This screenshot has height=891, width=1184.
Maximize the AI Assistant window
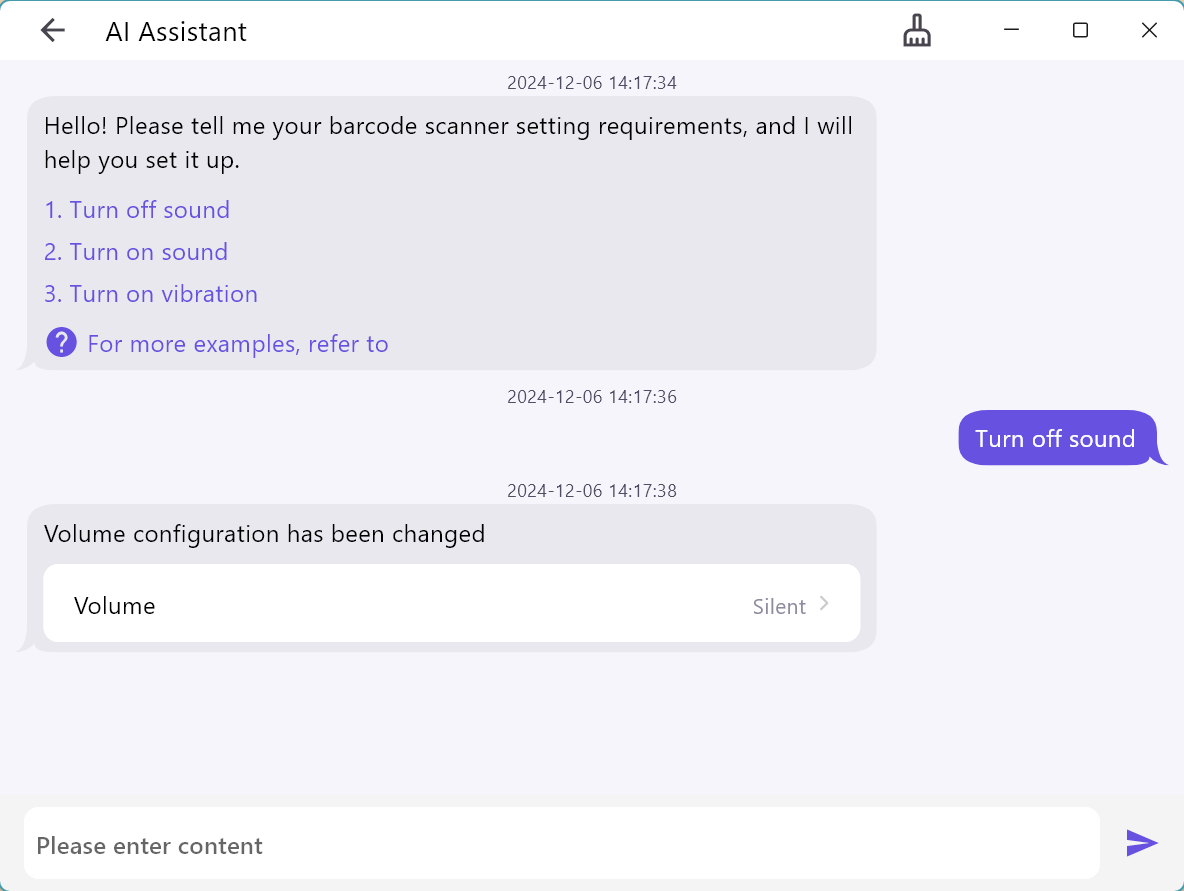[x=1080, y=31]
